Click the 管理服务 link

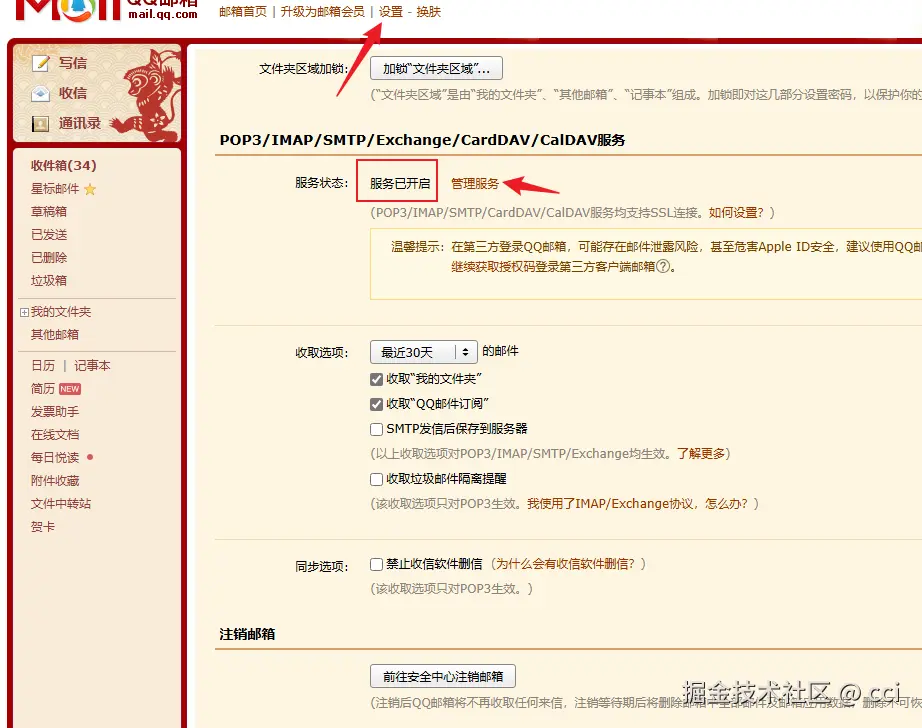click(x=475, y=183)
